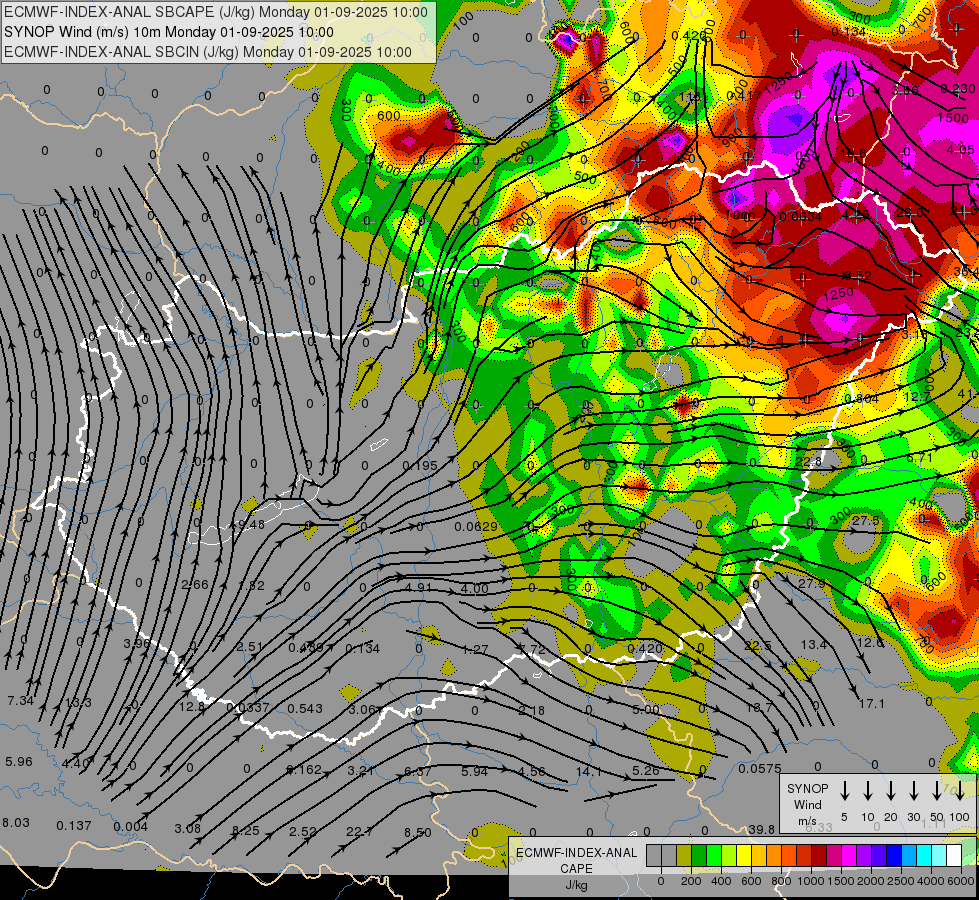Click the SYNOP Wind 10m title line
This screenshot has height=900, width=979.
(169, 32)
